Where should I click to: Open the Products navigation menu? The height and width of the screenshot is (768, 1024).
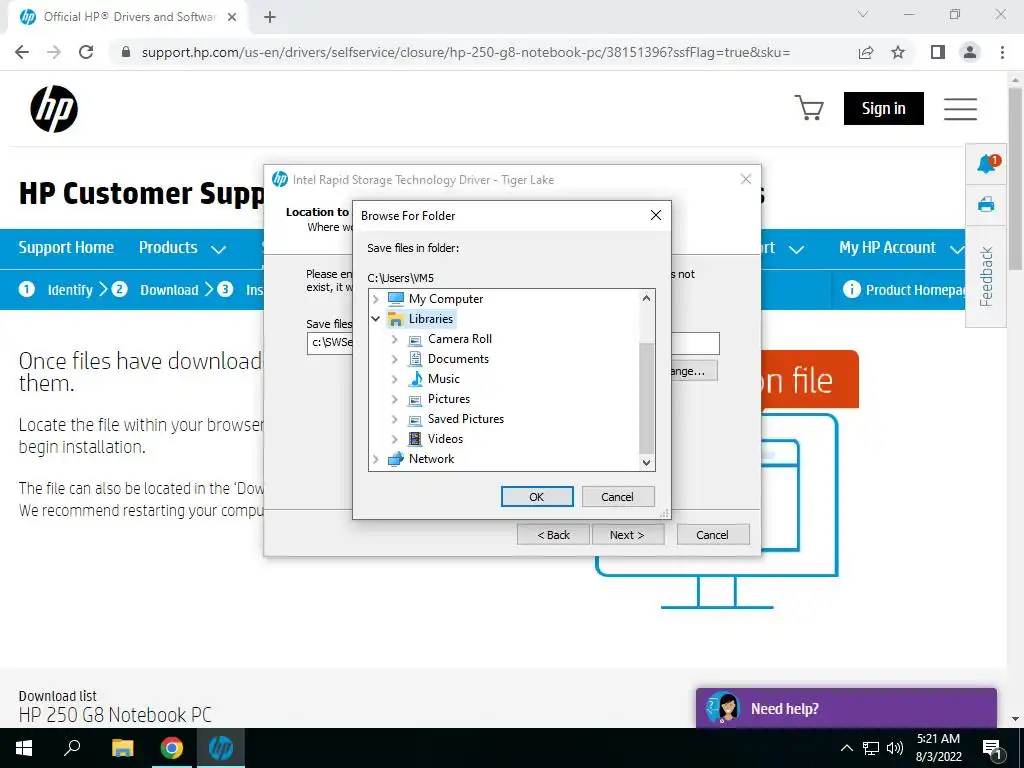click(168, 248)
